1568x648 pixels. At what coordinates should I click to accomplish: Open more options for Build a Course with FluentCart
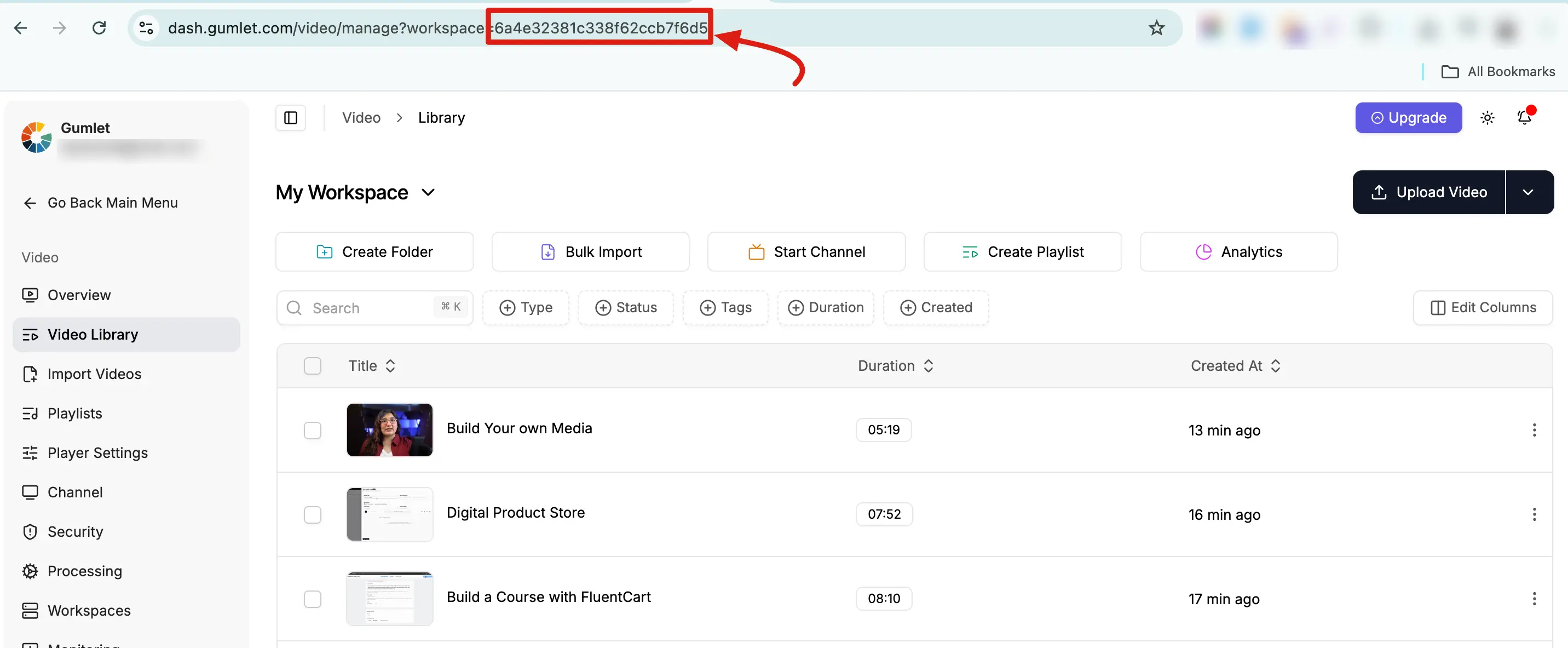(x=1534, y=599)
